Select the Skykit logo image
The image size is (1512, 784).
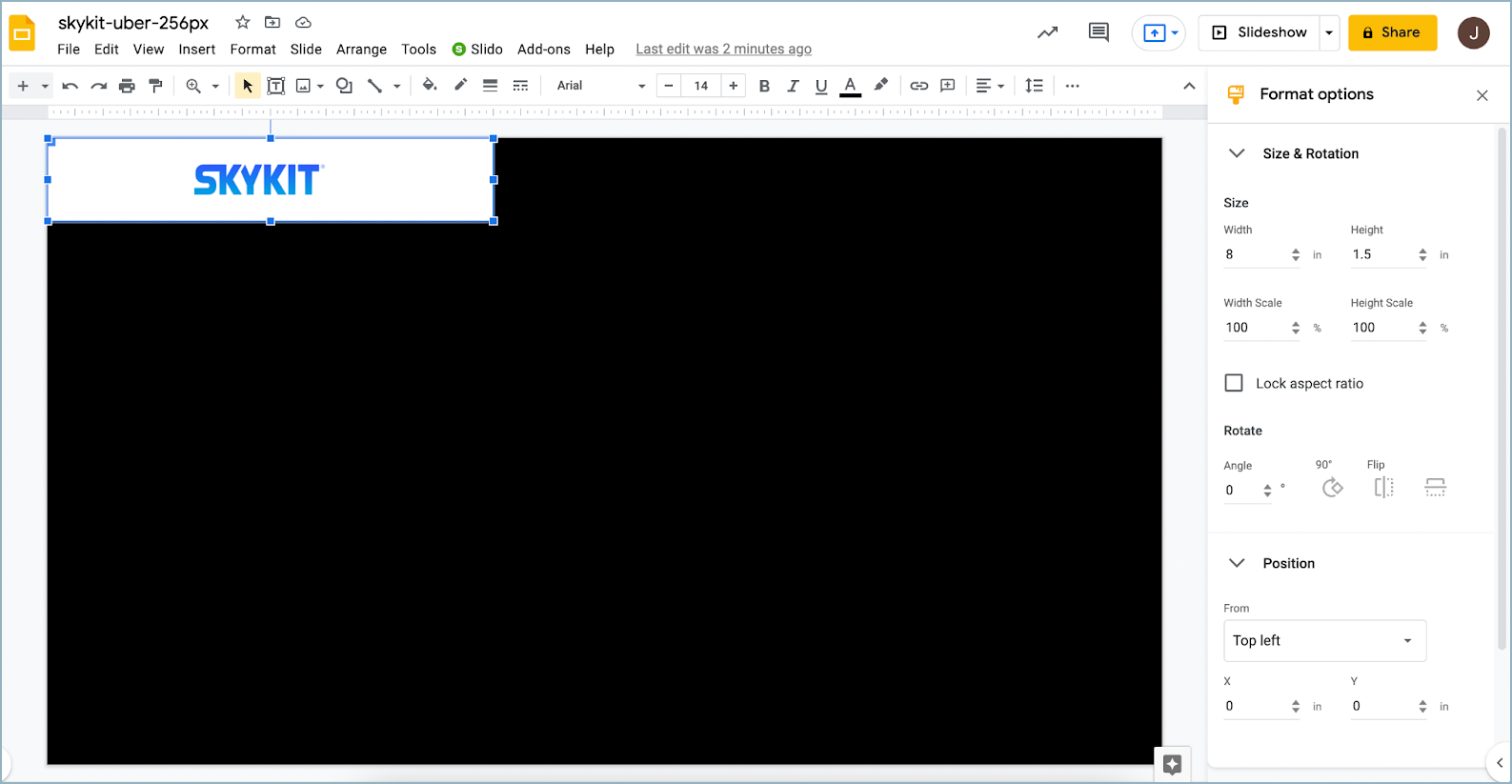point(271,180)
